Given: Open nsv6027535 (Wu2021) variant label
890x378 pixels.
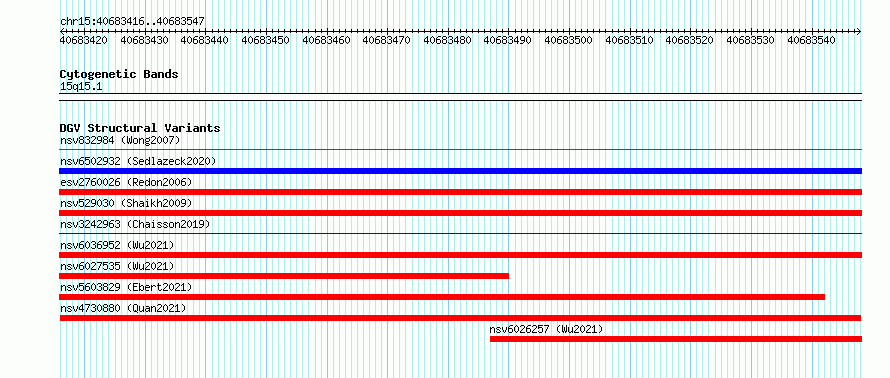Looking at the screenshot, I should click(117, 266).
